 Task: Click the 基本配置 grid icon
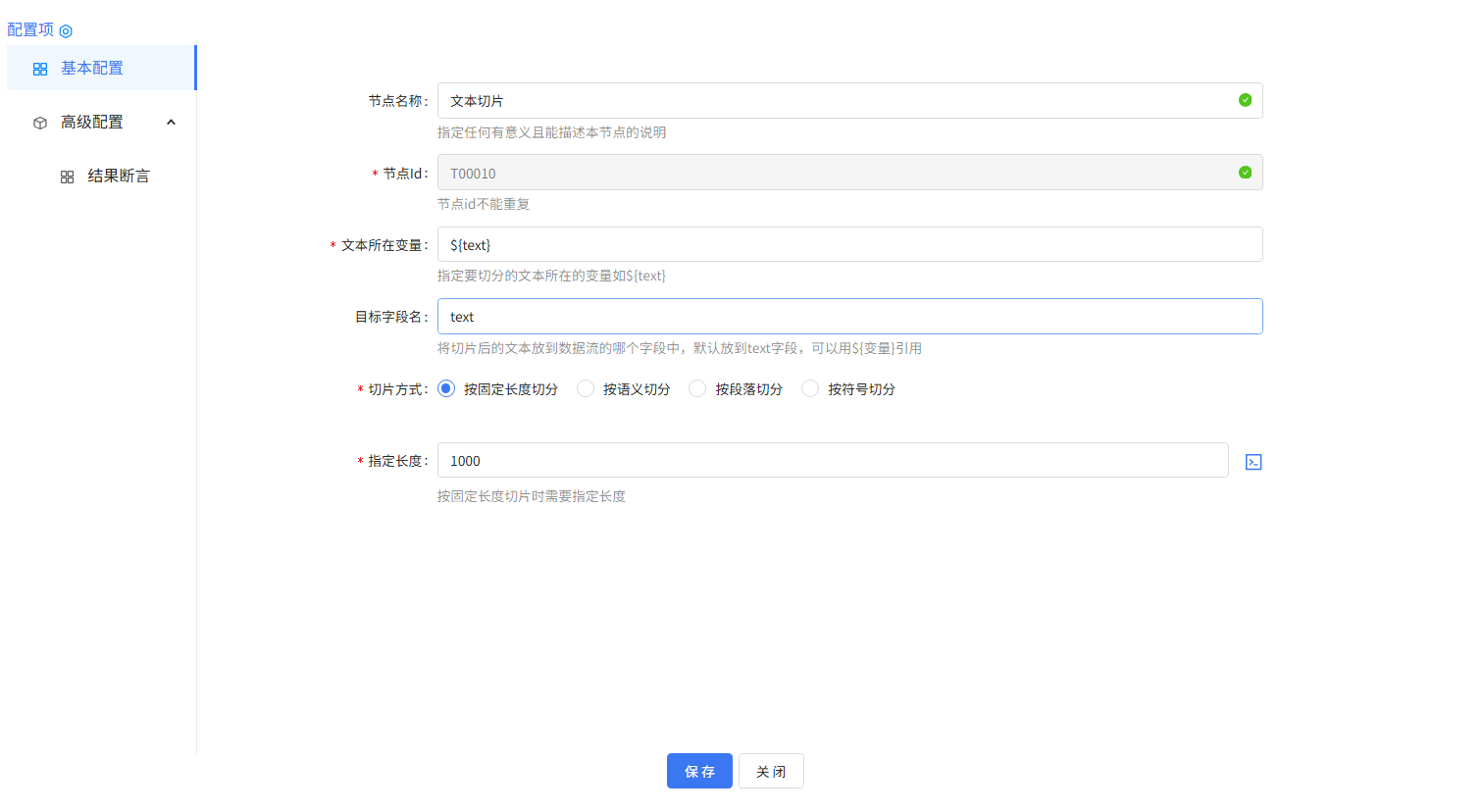[40, 69]
